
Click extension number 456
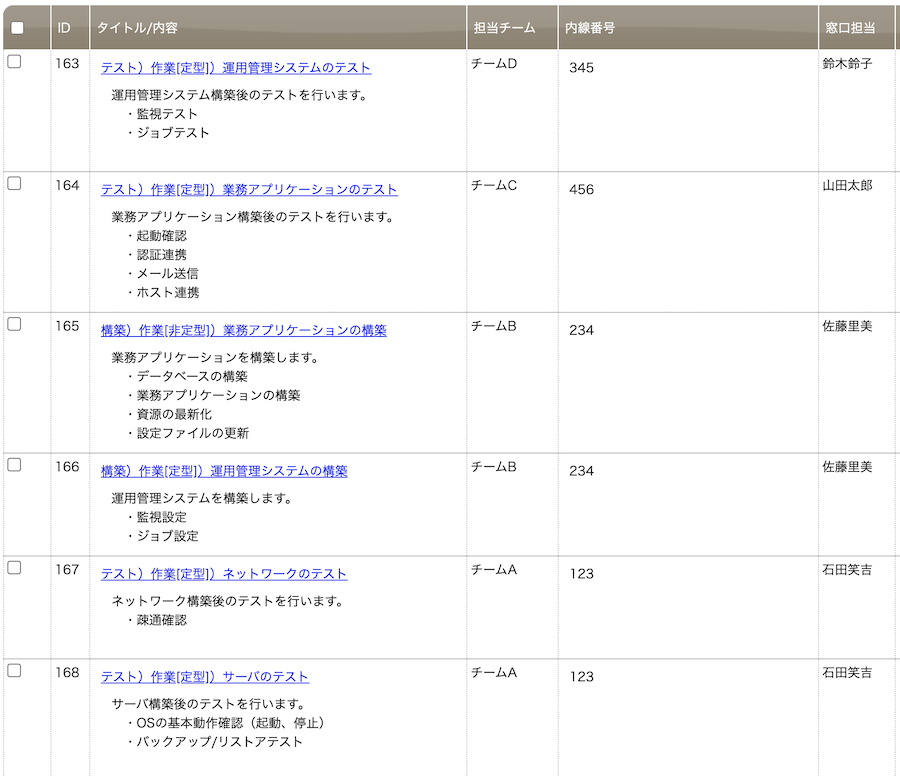pyautogui.click(x=581, y=189)
